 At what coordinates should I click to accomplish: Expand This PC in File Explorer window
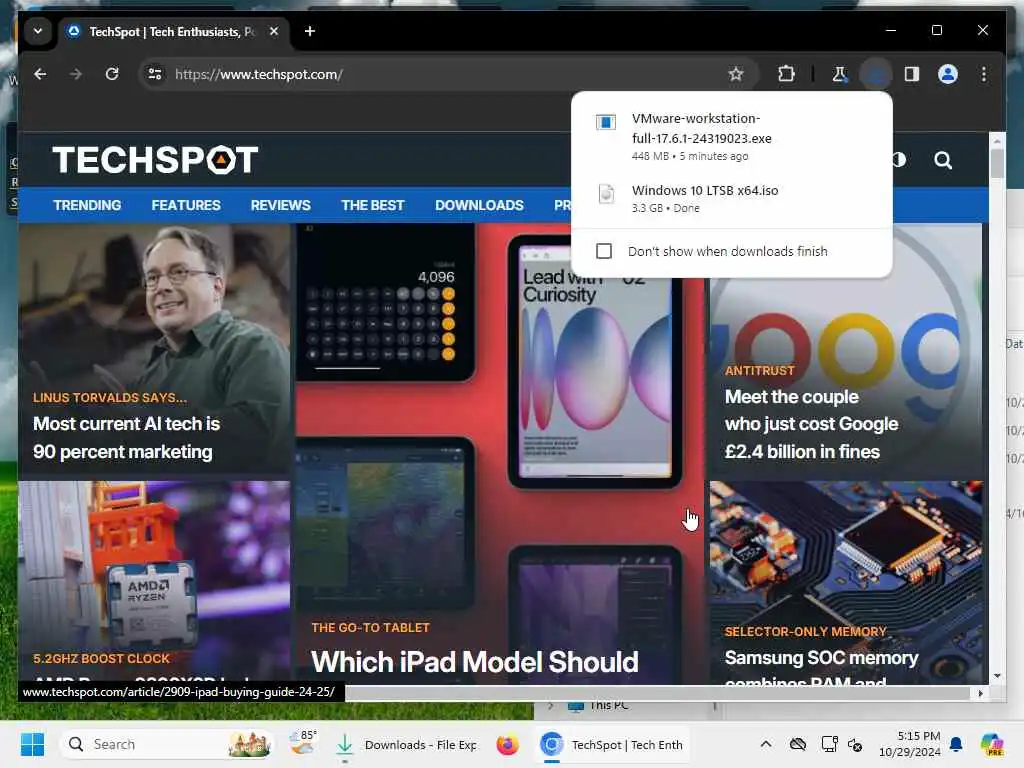[x=551, y=706]
